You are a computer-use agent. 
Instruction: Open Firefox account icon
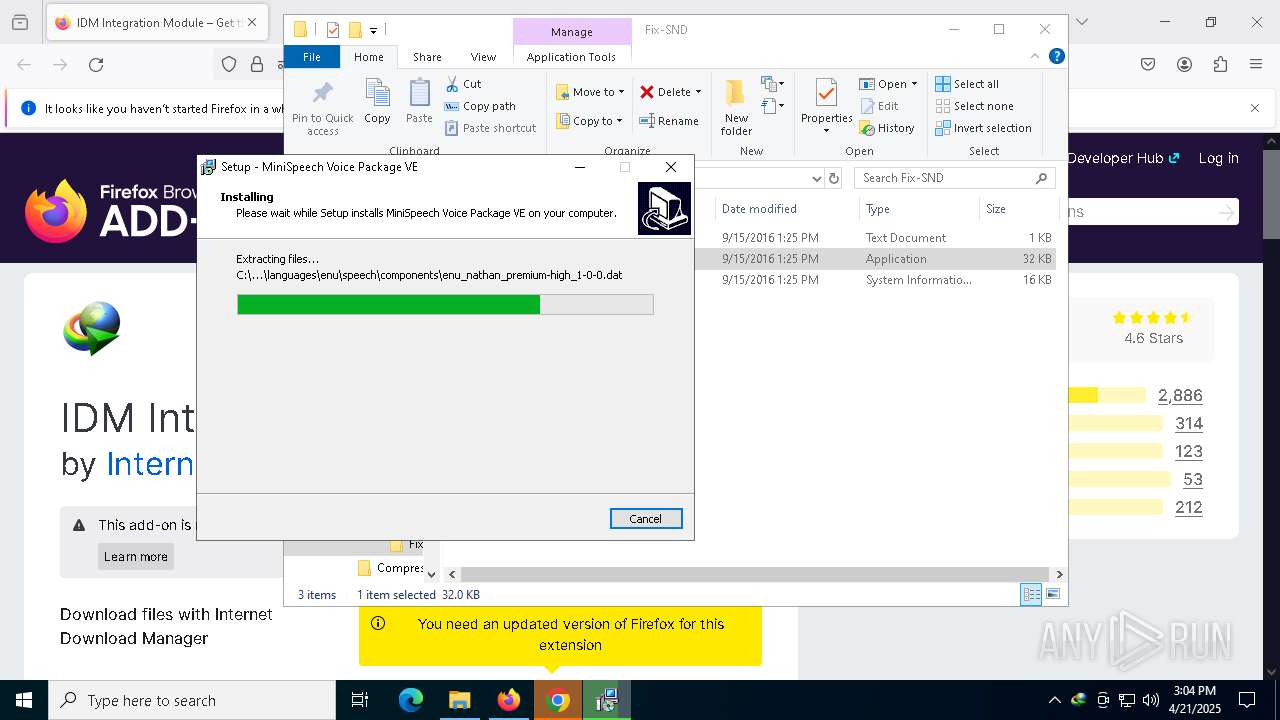[1184, 65]
